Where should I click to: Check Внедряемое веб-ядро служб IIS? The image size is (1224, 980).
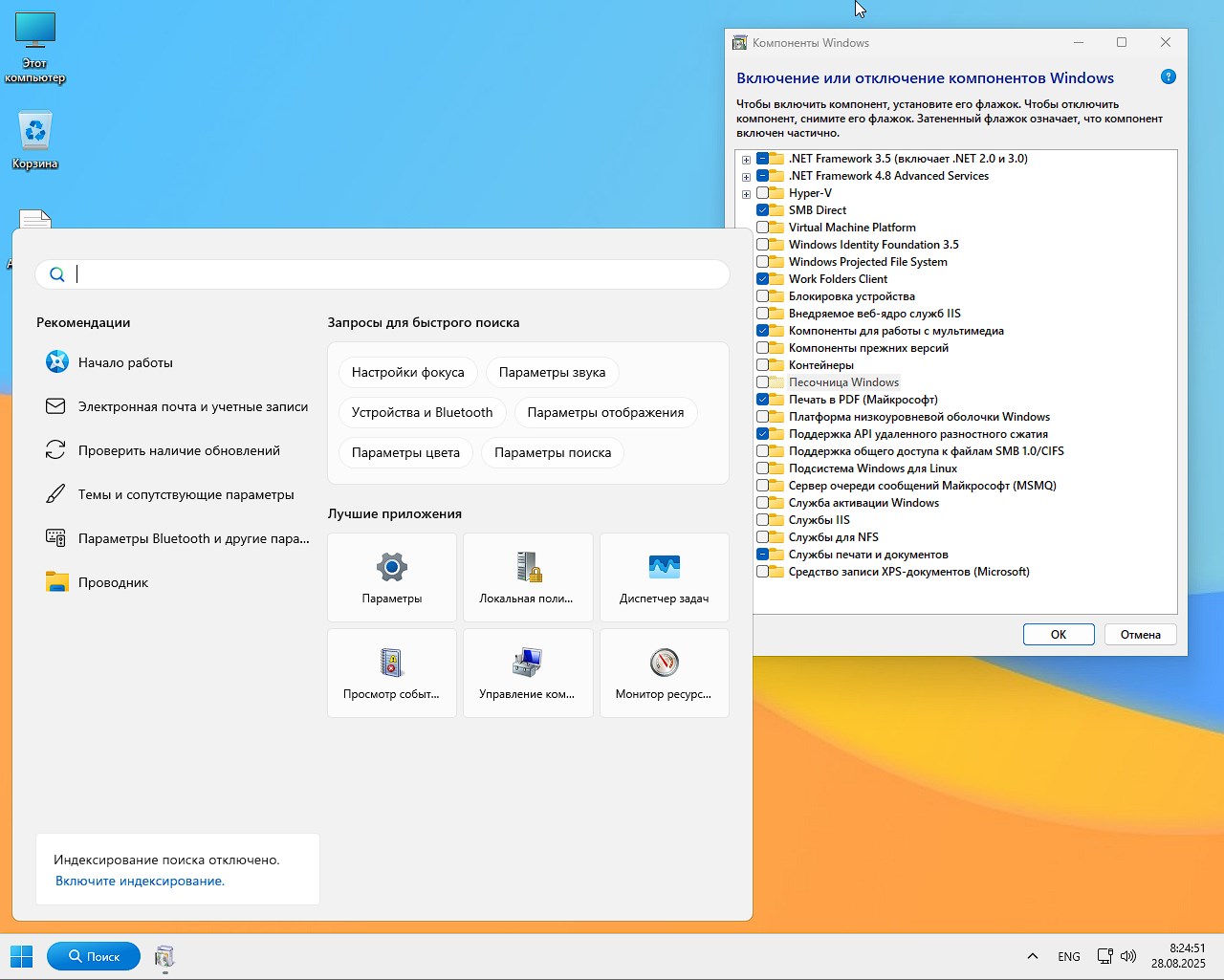(x=762, y=314)
